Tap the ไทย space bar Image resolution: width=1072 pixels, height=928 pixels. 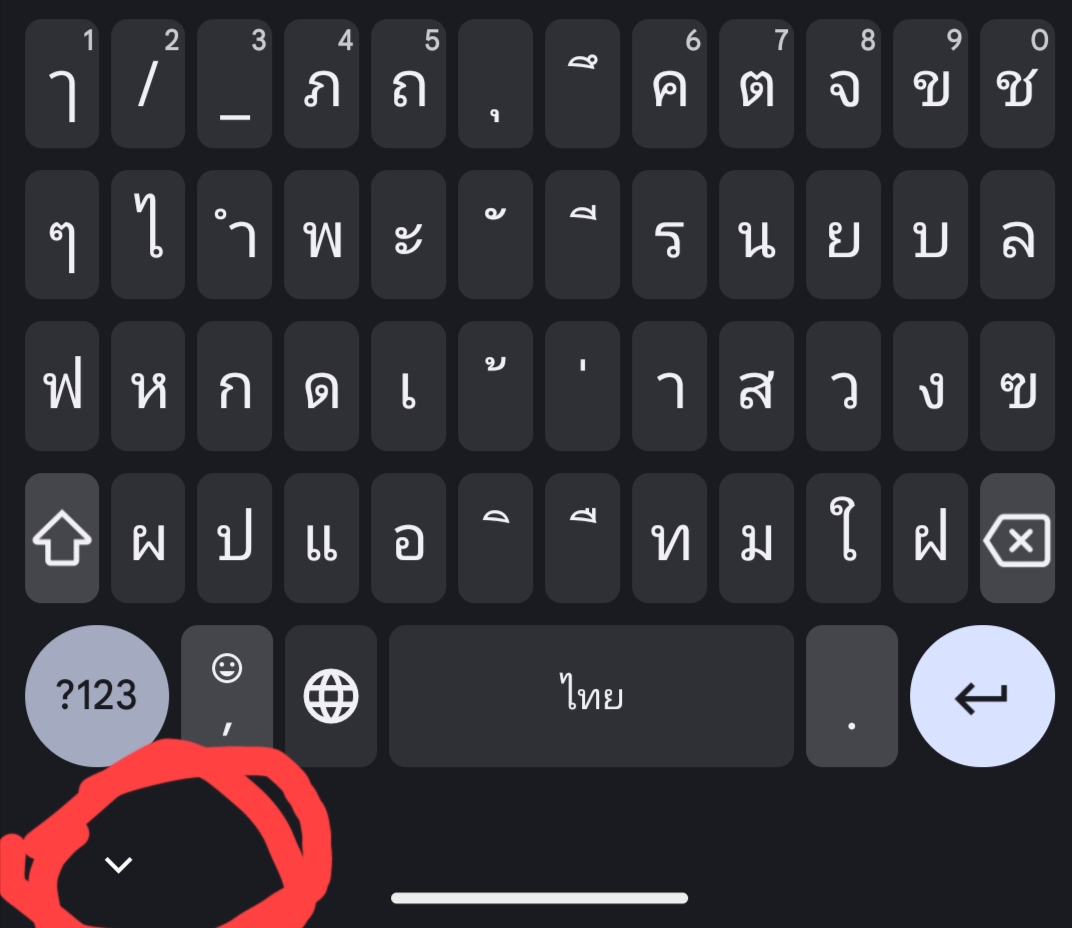click(591, 695)
